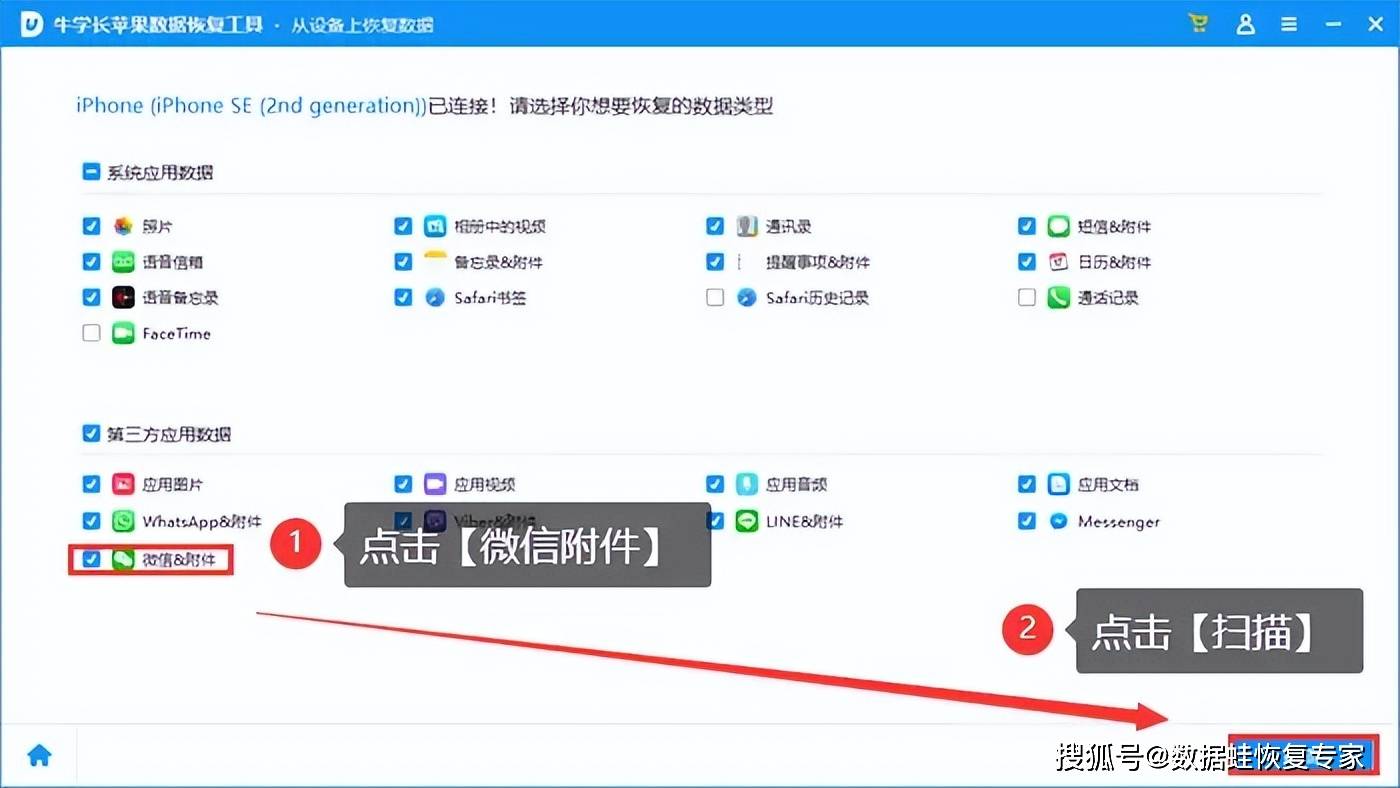The height and width of the screenshot is (788, 1400).
Task: Uncheck the Messenger checkbox
Action: pos(1027,521)
